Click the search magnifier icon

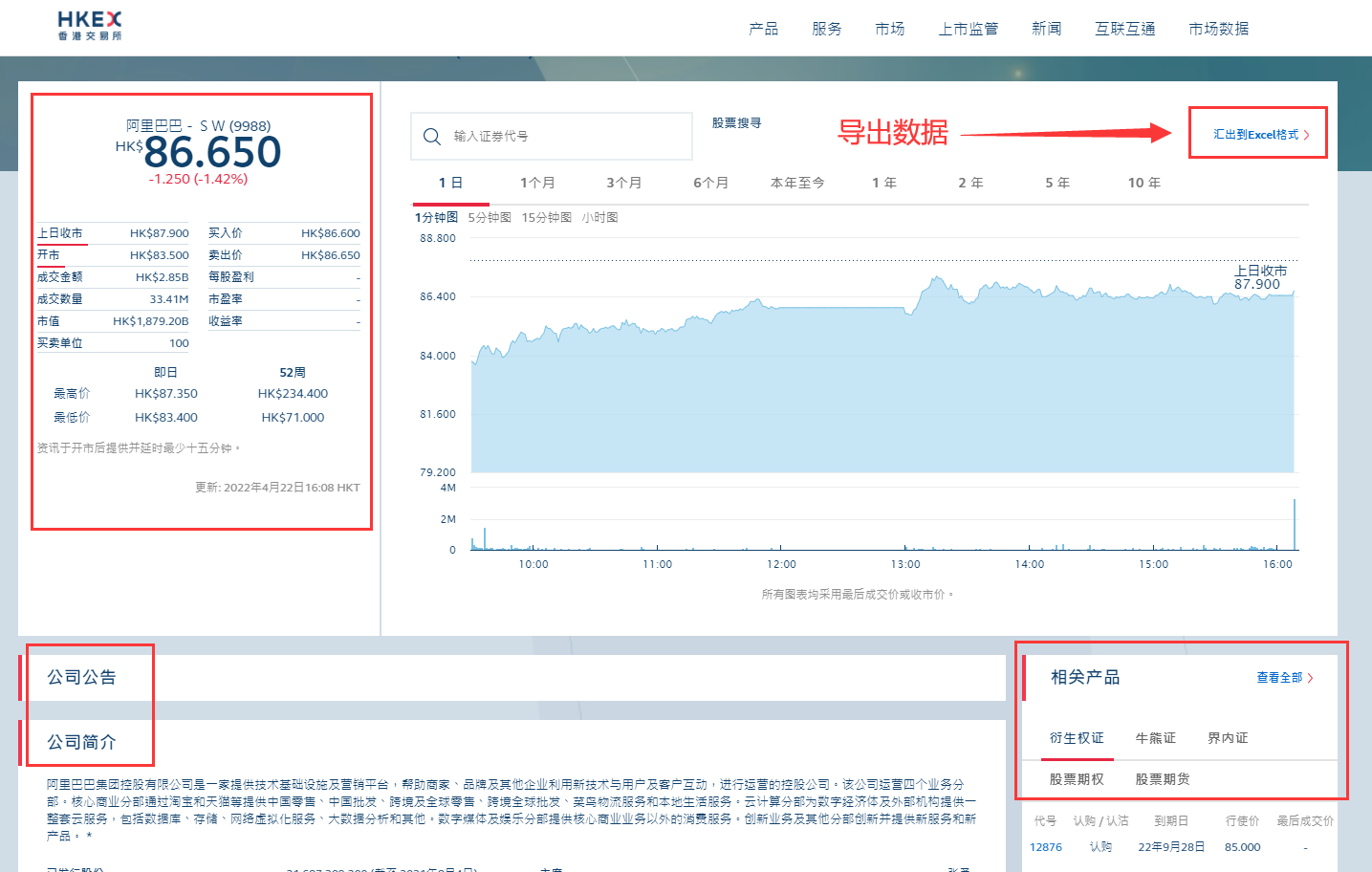pos(431,137)
